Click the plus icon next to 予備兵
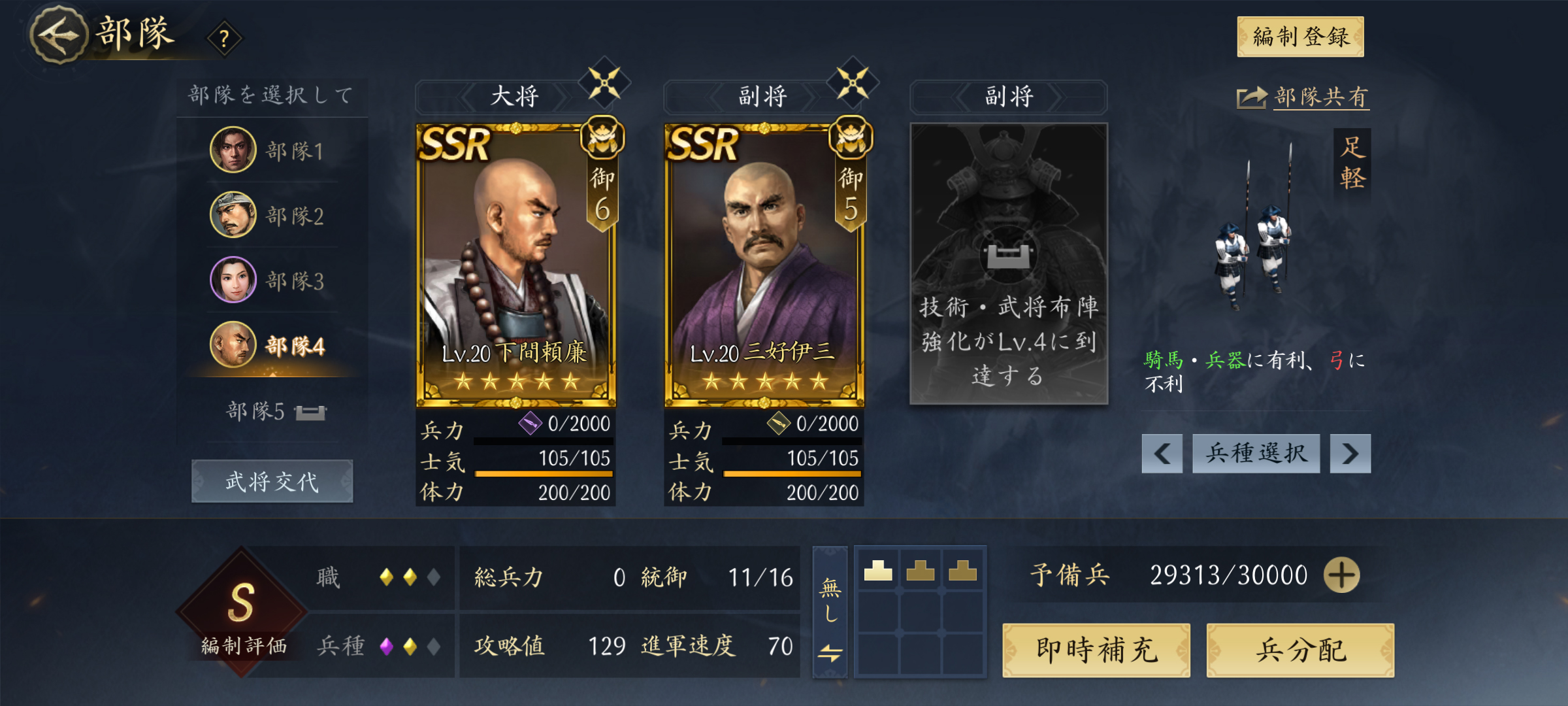1568x706 pixels. 1341,575
